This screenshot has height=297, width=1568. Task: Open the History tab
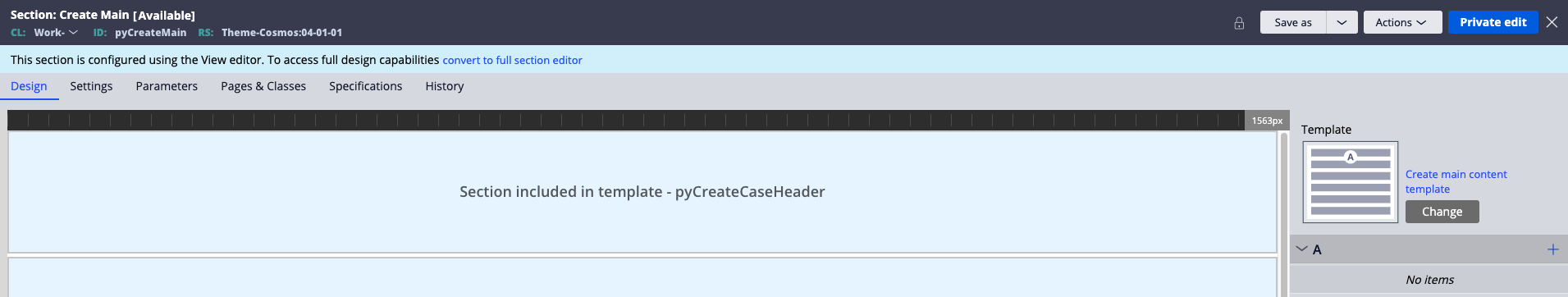[445, 86]
